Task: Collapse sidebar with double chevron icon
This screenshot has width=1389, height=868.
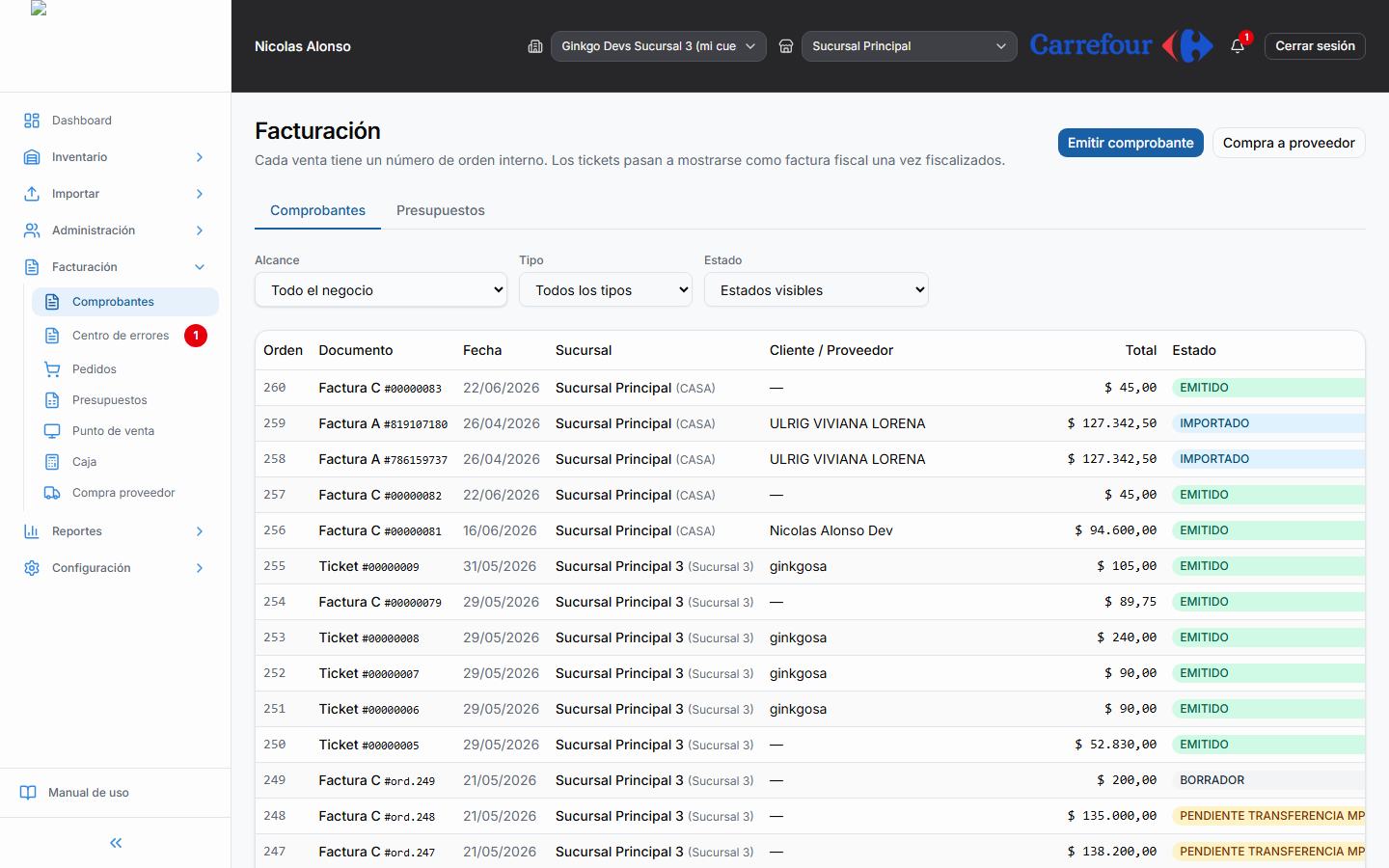Action: [x=116, y=843]
